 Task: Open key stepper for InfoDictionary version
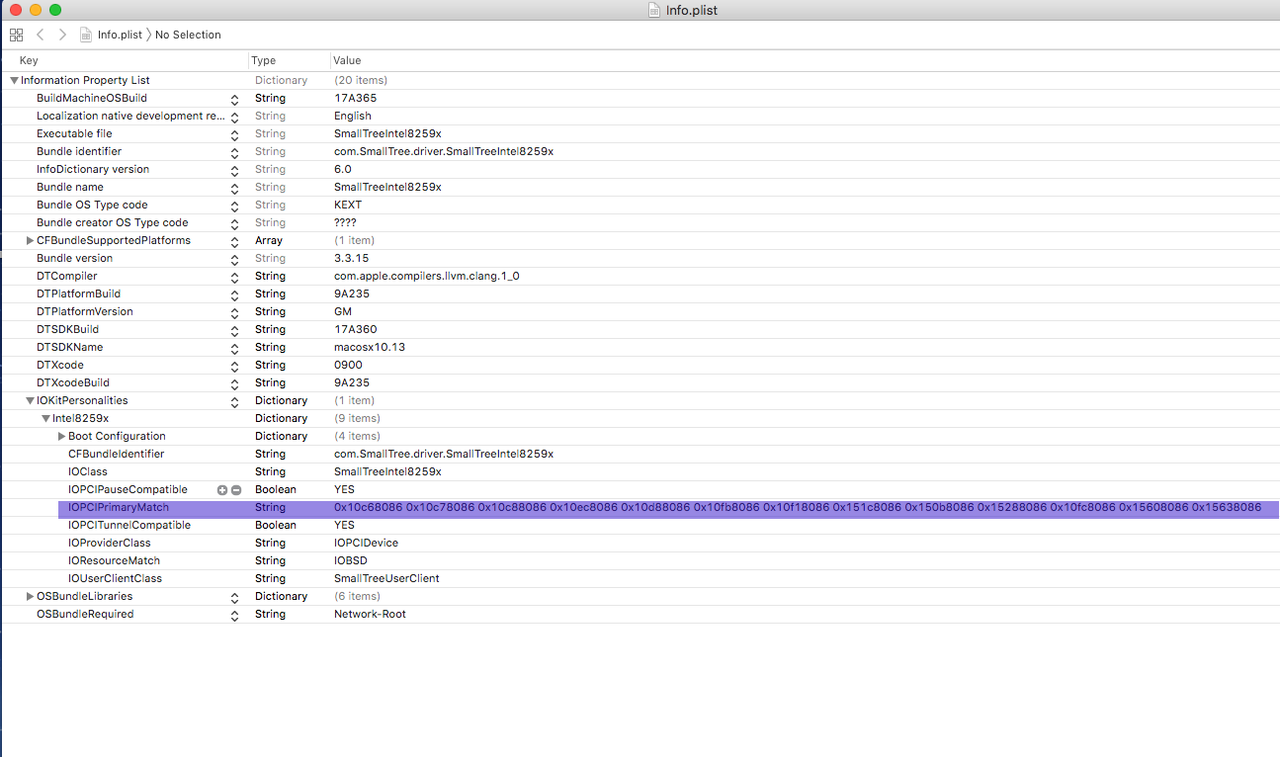tap(234, 170)
